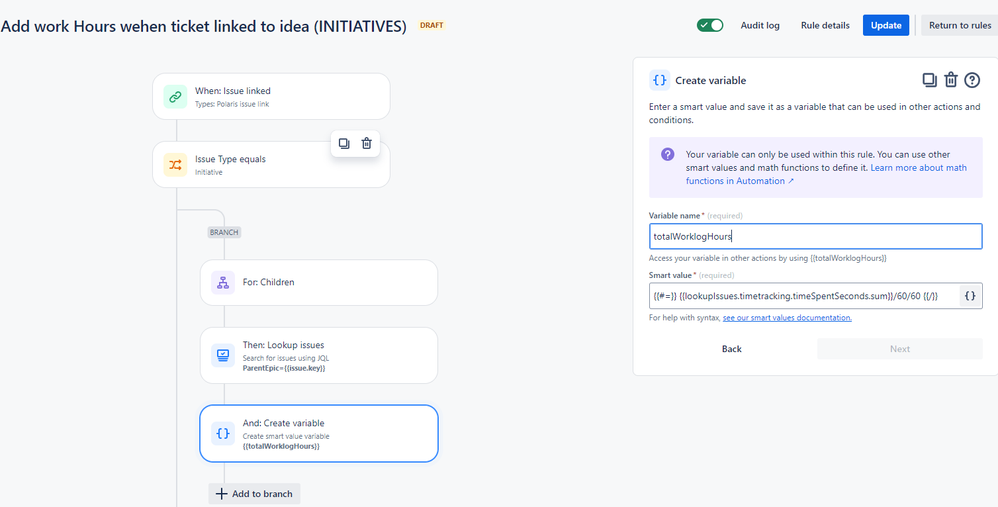Toggle the rule enabled switch

[710, 25]
